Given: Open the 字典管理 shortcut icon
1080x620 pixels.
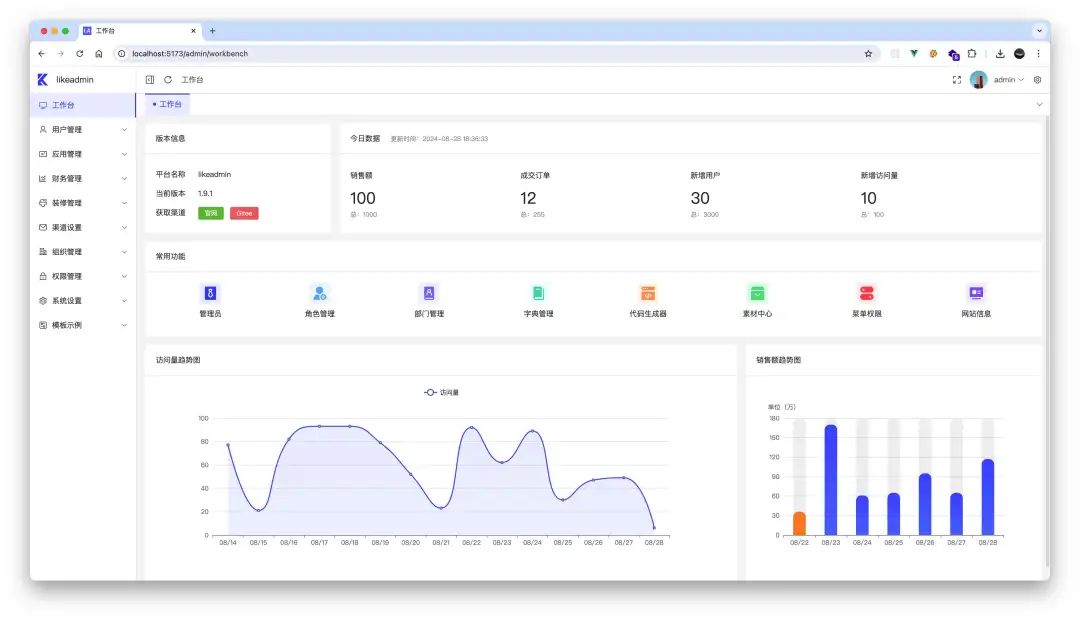Looking at the screenshot, I should click(538, 293).
